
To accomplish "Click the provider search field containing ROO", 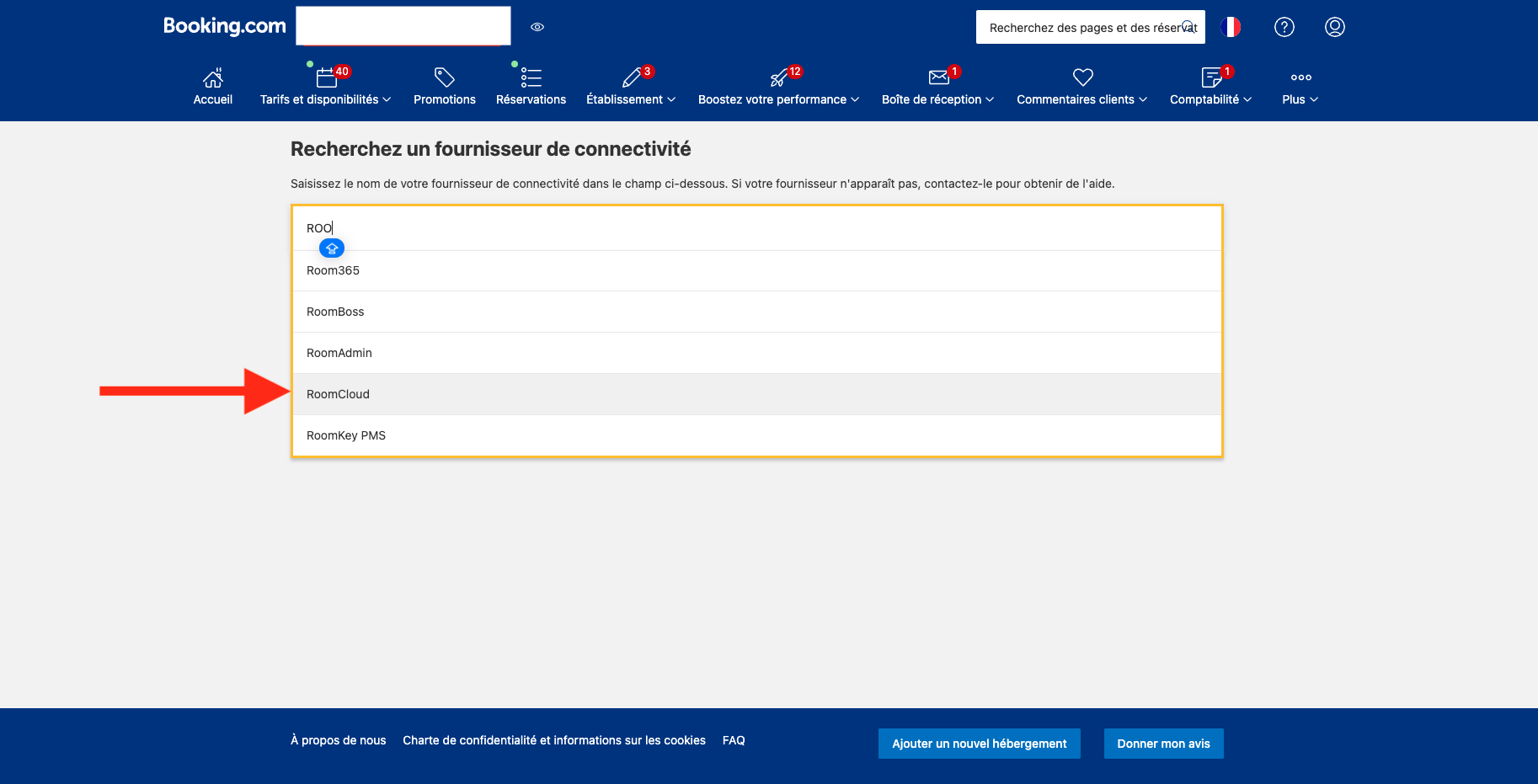I will 757,228.
